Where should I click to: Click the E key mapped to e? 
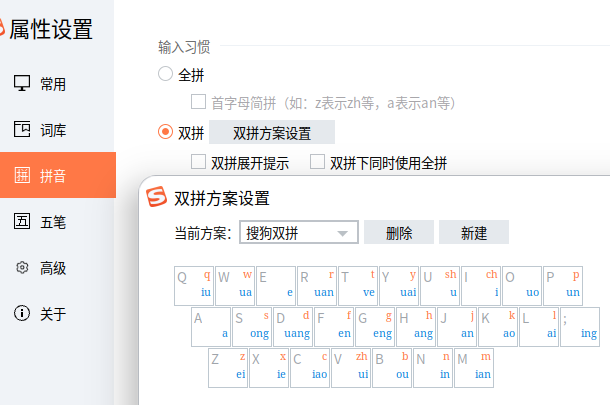(x=276, y=286)
